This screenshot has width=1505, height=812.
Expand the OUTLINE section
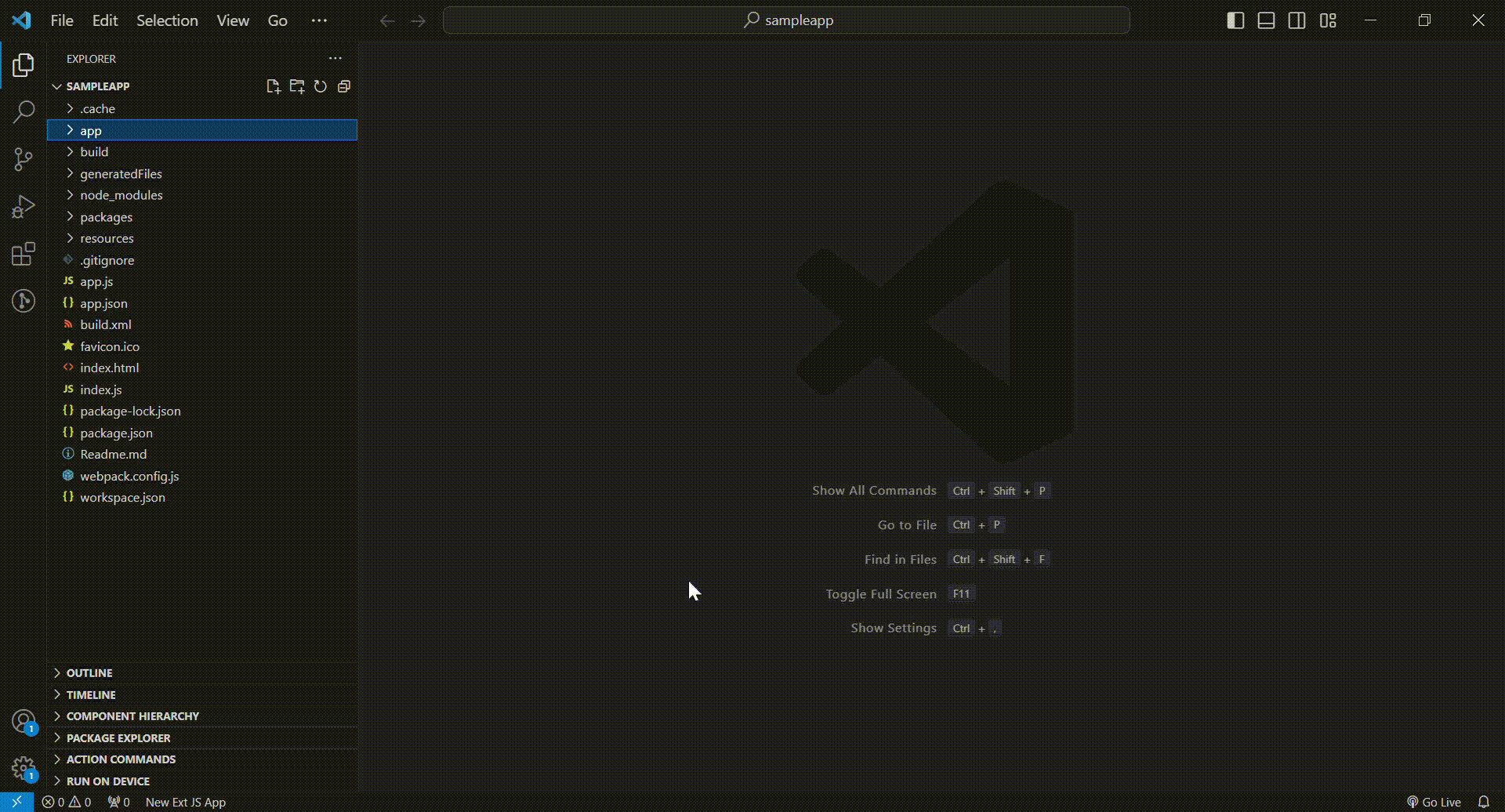coord(89,673)
